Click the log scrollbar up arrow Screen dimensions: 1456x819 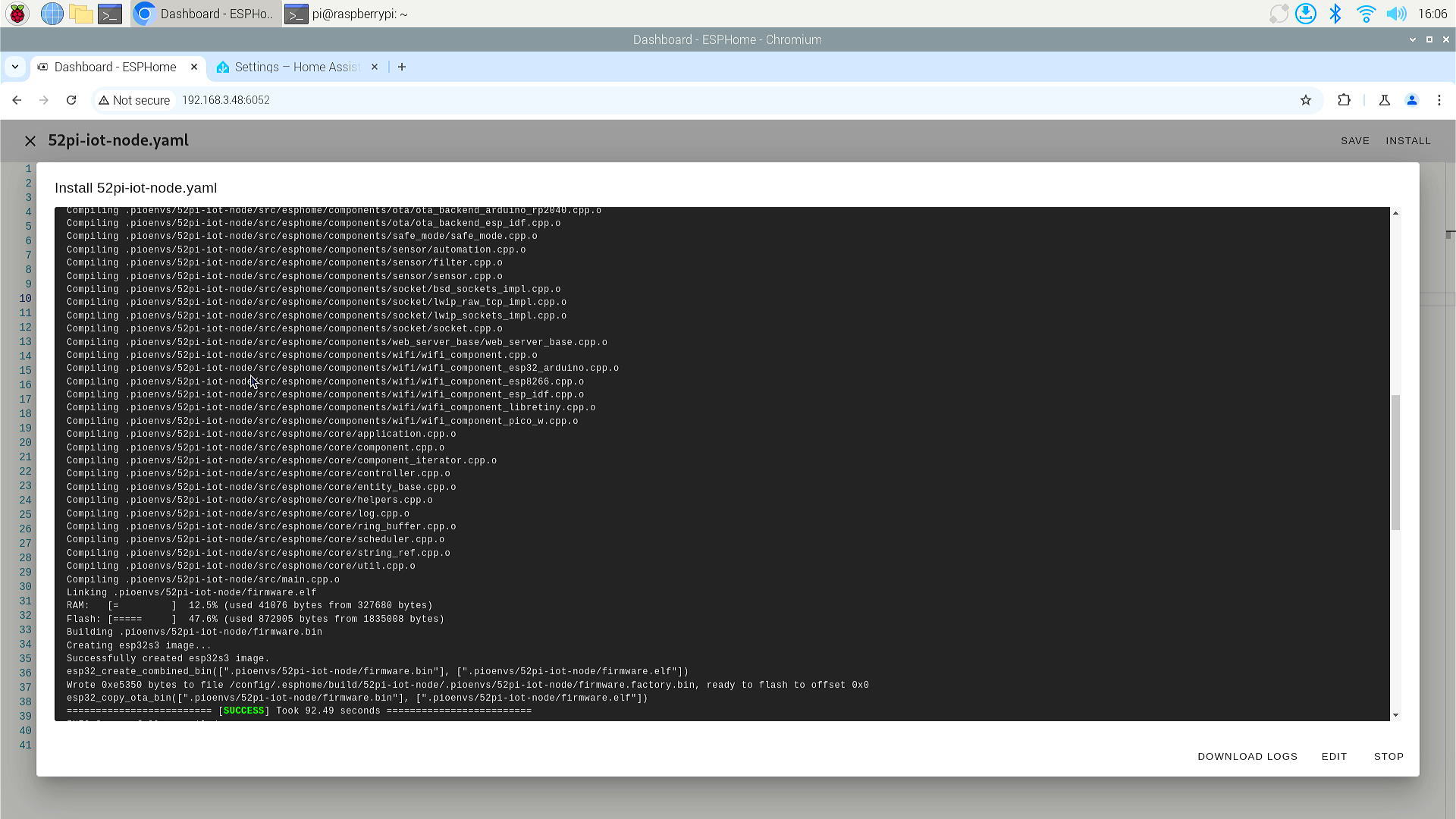(1395, 213)
